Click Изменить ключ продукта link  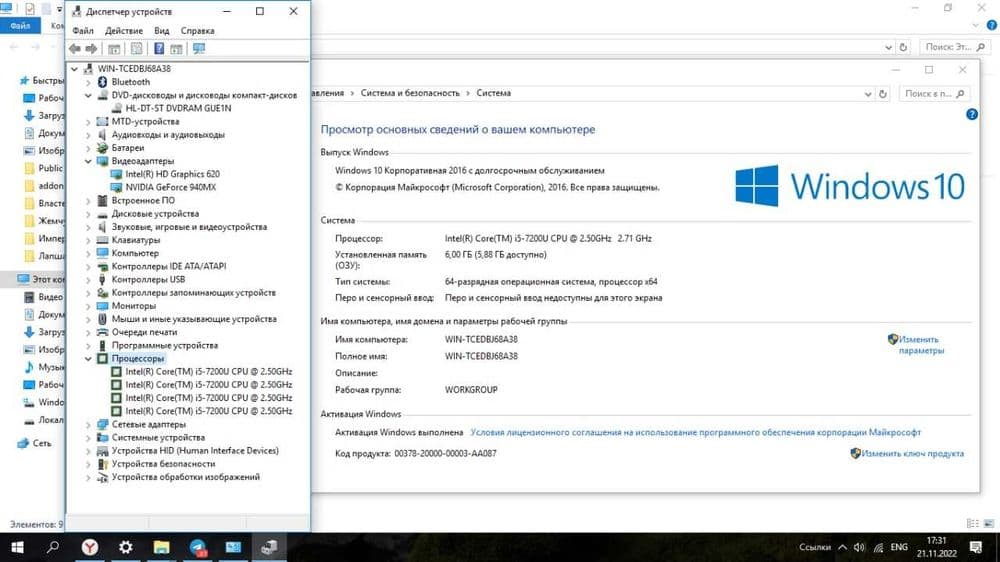click(x=913, y=454)
